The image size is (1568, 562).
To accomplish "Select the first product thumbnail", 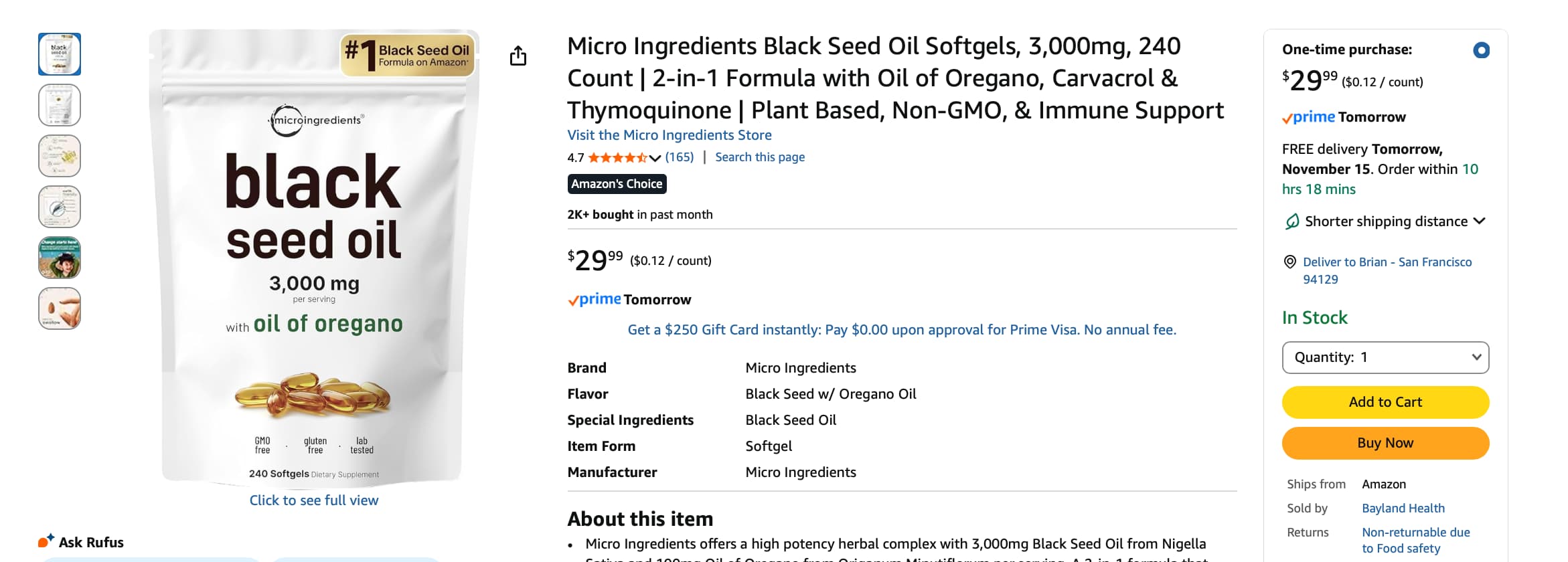I will click(60, 54).
